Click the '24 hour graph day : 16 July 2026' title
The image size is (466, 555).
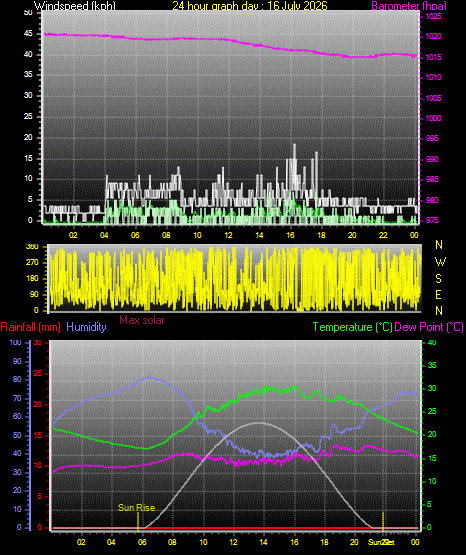pyautogui.click(x=250, y=5)
